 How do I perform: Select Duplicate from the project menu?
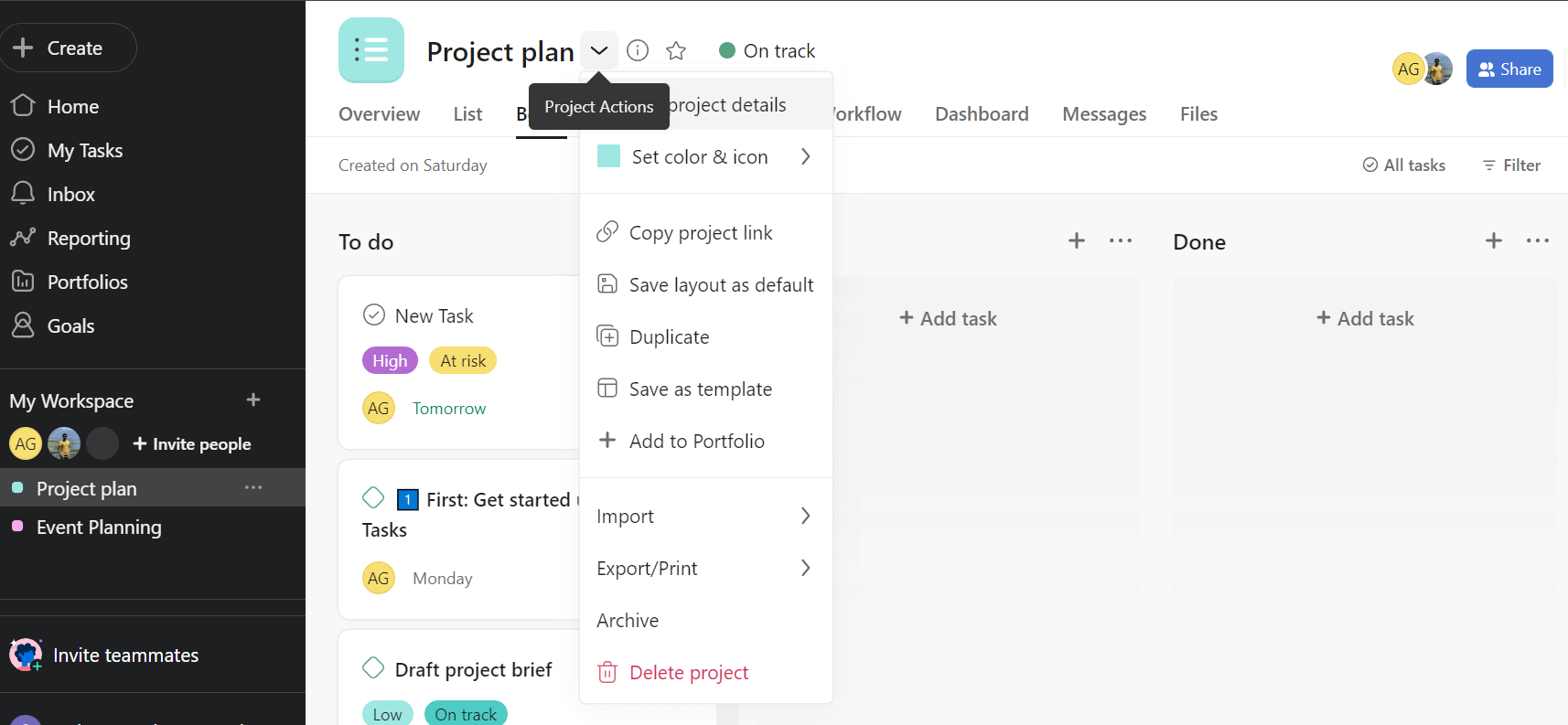(x=669, y=337)
